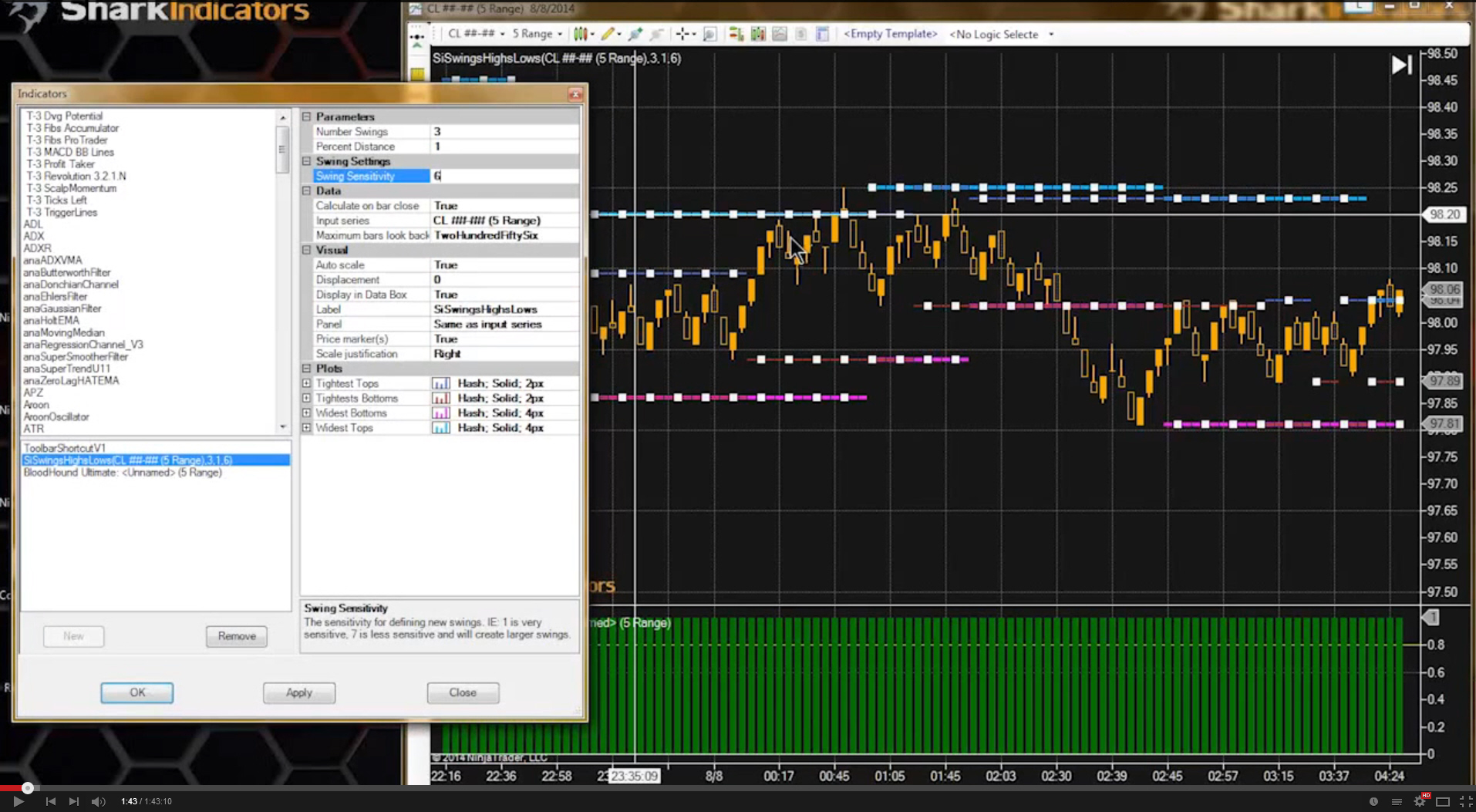Screen dimensions: 1476x812
Task: Activate the zoom magnifier icon
Action: click(x=710, y=34)
